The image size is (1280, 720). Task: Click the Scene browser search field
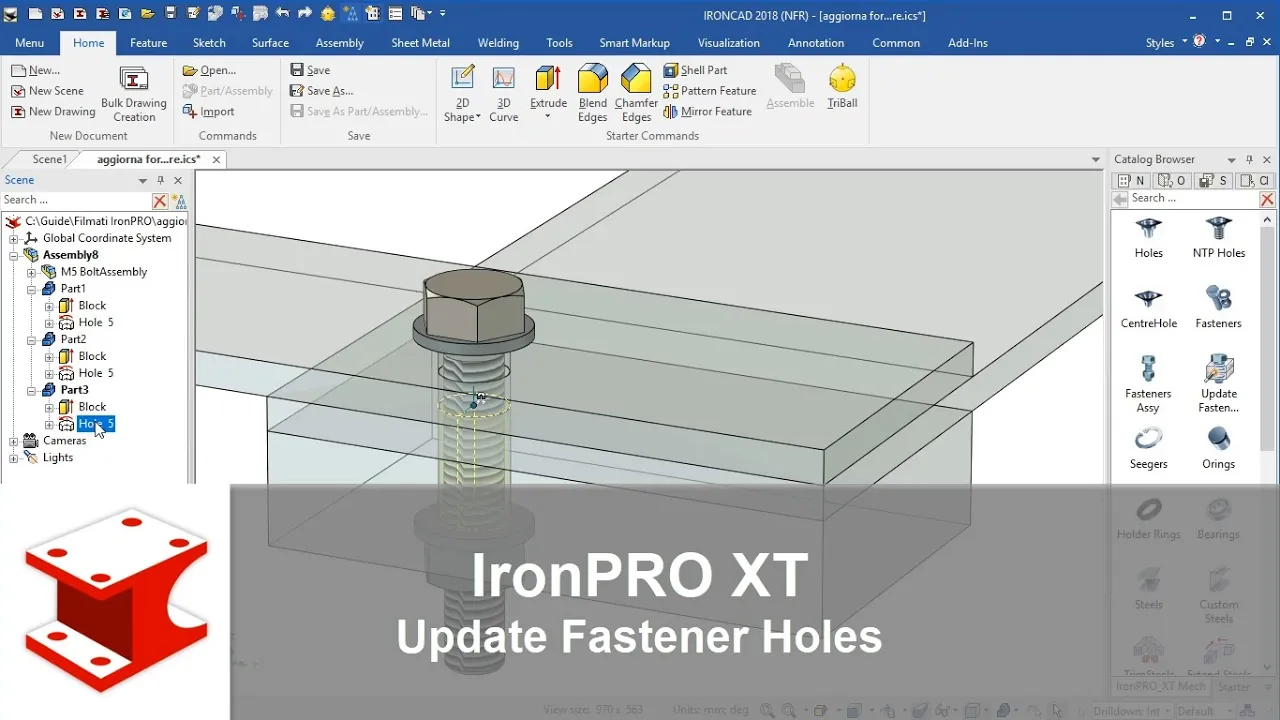[x=75, y=200]
